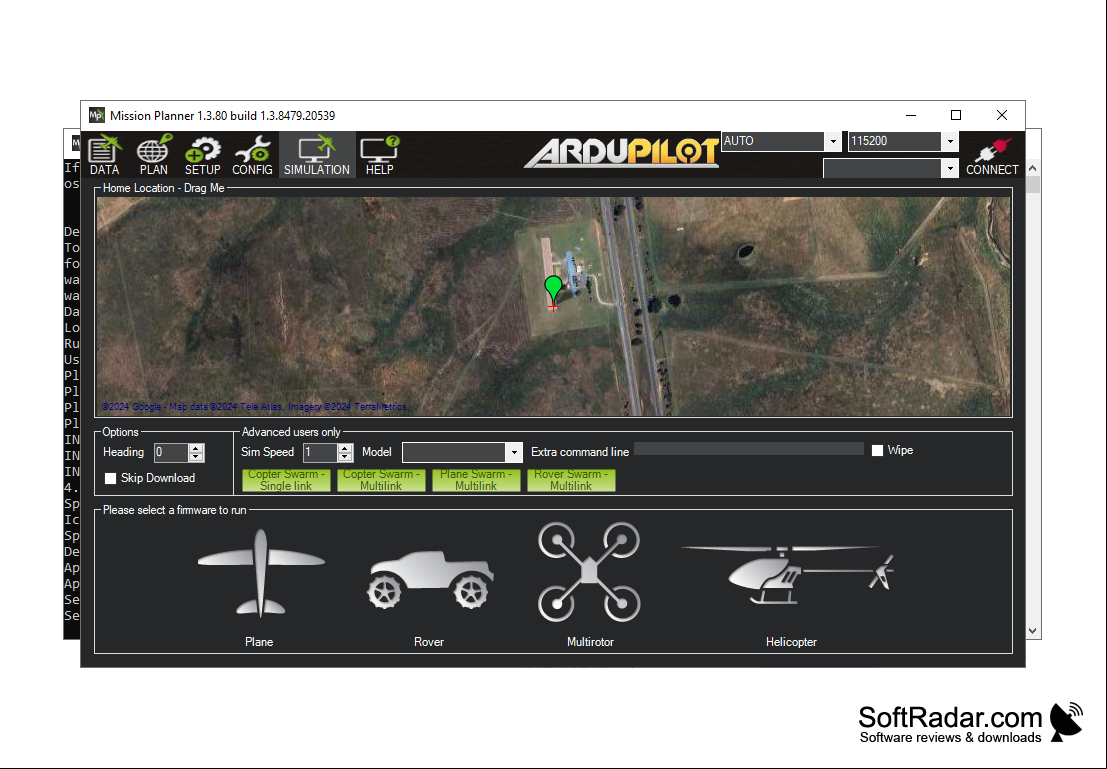Open the SETUP initial setup screen
1107x769 pixels.
pyautogui.click(x=203, y=154)
